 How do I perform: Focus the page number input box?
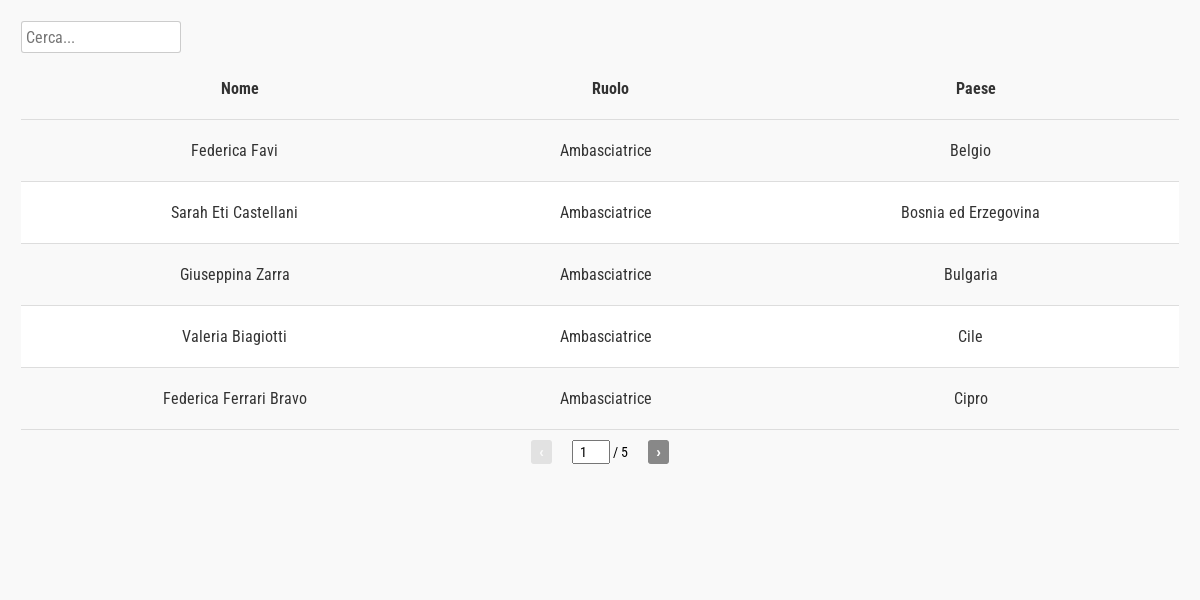tap(590, 452)
